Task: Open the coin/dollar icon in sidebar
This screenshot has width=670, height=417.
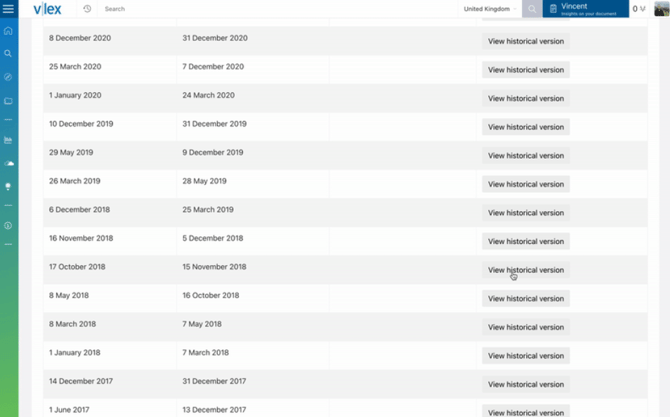Action: [x=8, y=226]
